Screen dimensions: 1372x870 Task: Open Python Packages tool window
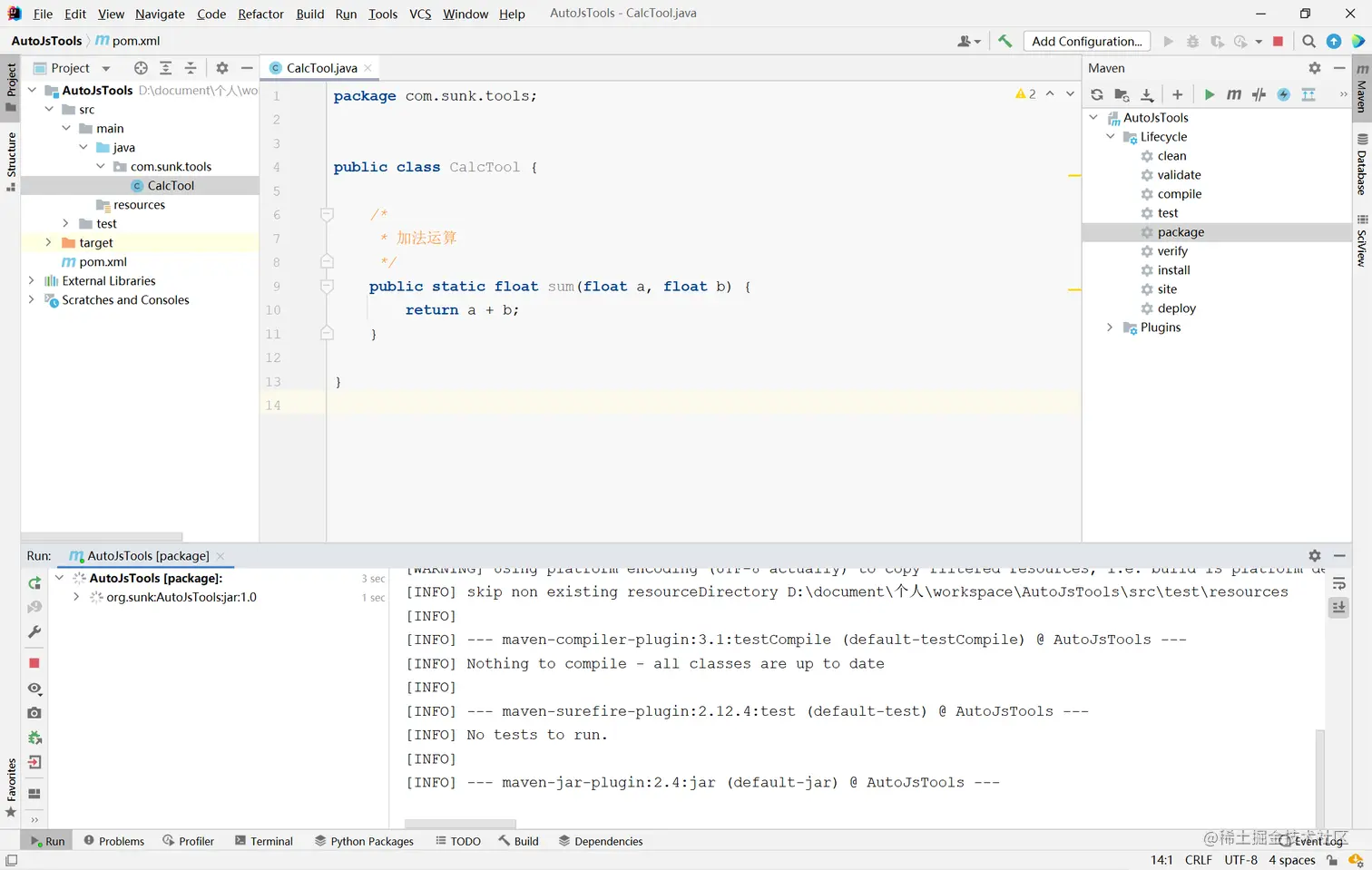(x=364, y=841)
